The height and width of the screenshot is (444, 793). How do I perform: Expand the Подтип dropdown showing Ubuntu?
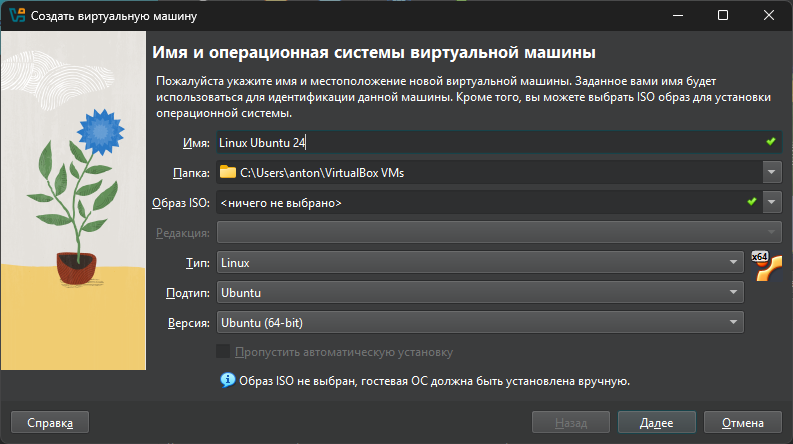(x=480, y=292)
